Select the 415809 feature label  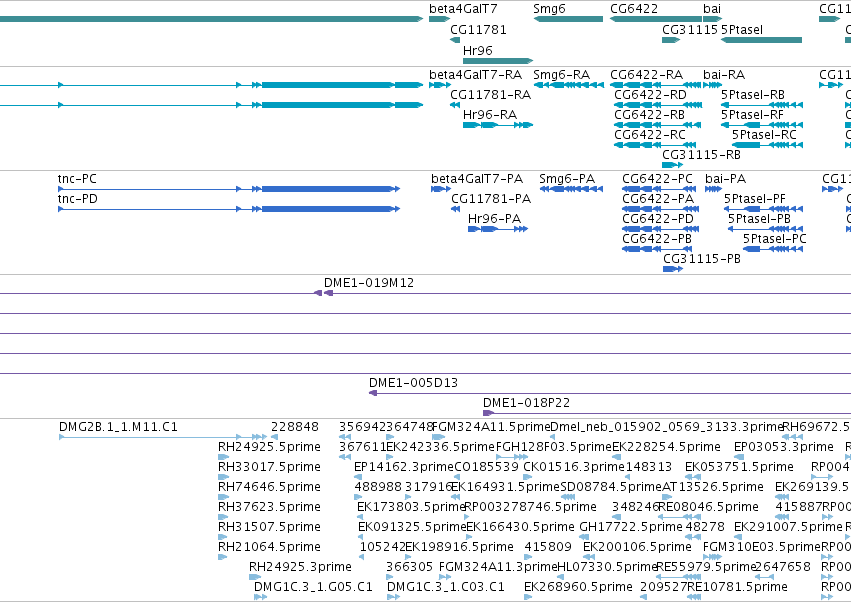pos(548,547)
